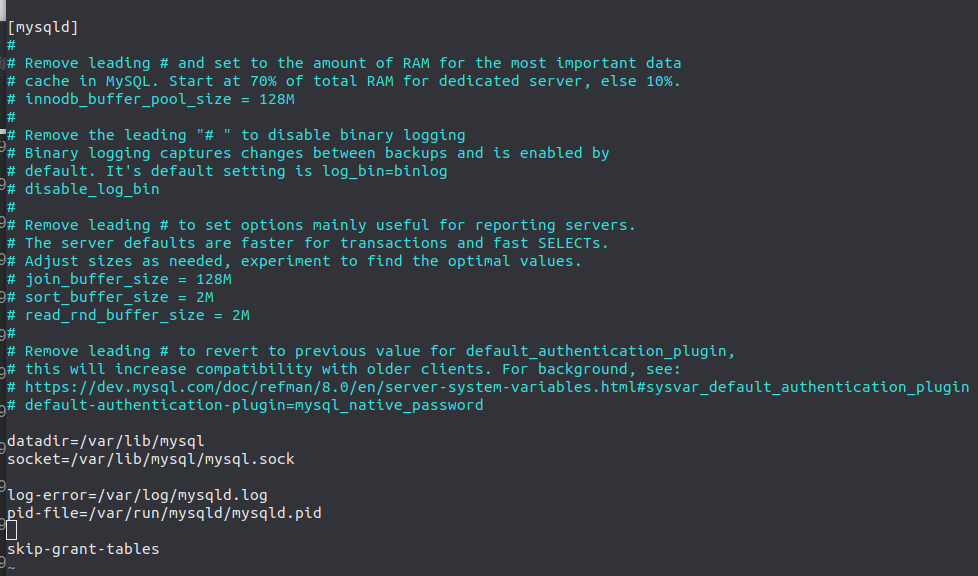Viewport: 978px width, 576px height.
Task: Click the log_bin=binlog text in comment
Action: pos(385,171)
